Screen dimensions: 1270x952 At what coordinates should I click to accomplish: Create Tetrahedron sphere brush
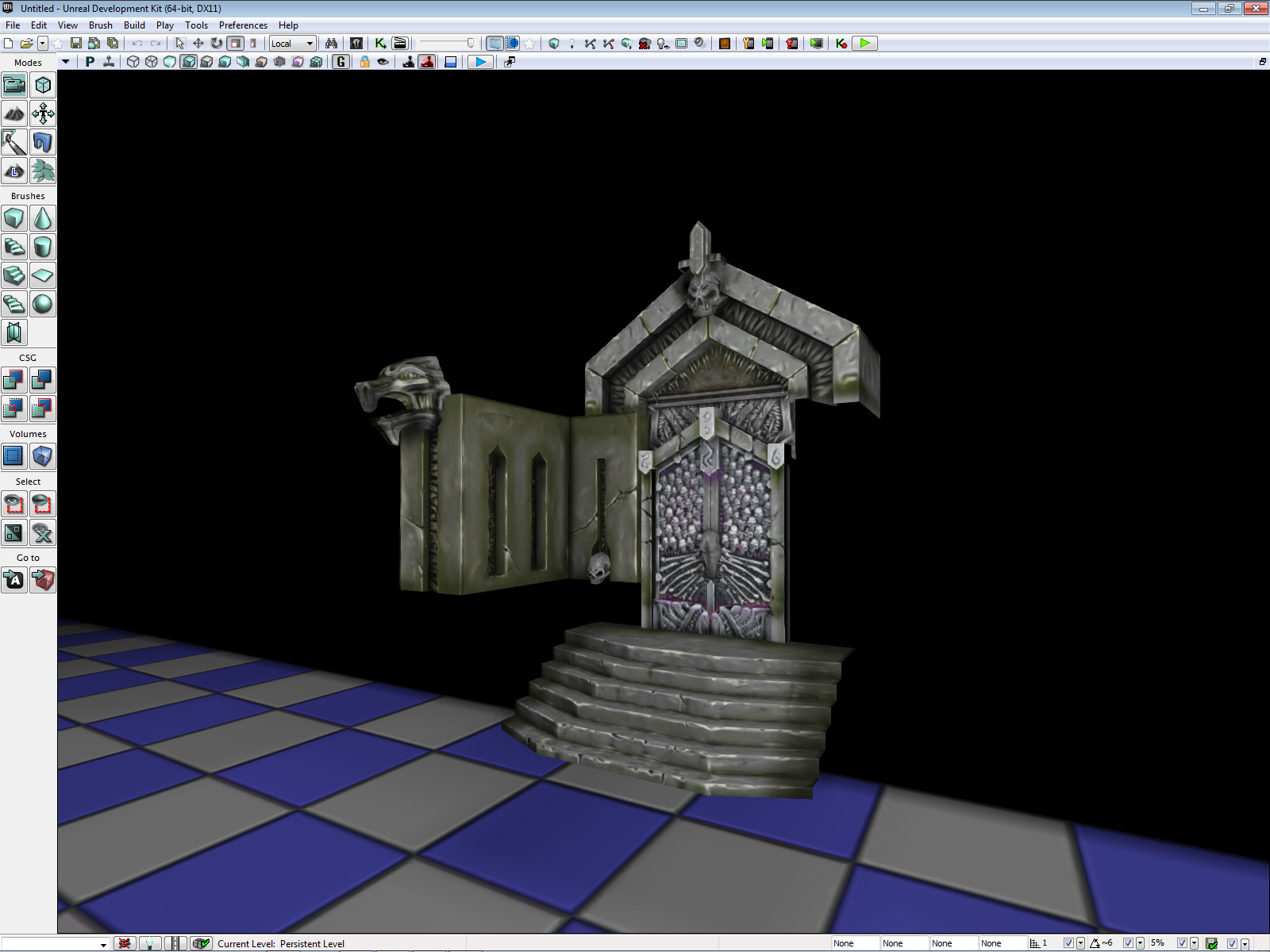pyautogui.click(x=43, y=304)
